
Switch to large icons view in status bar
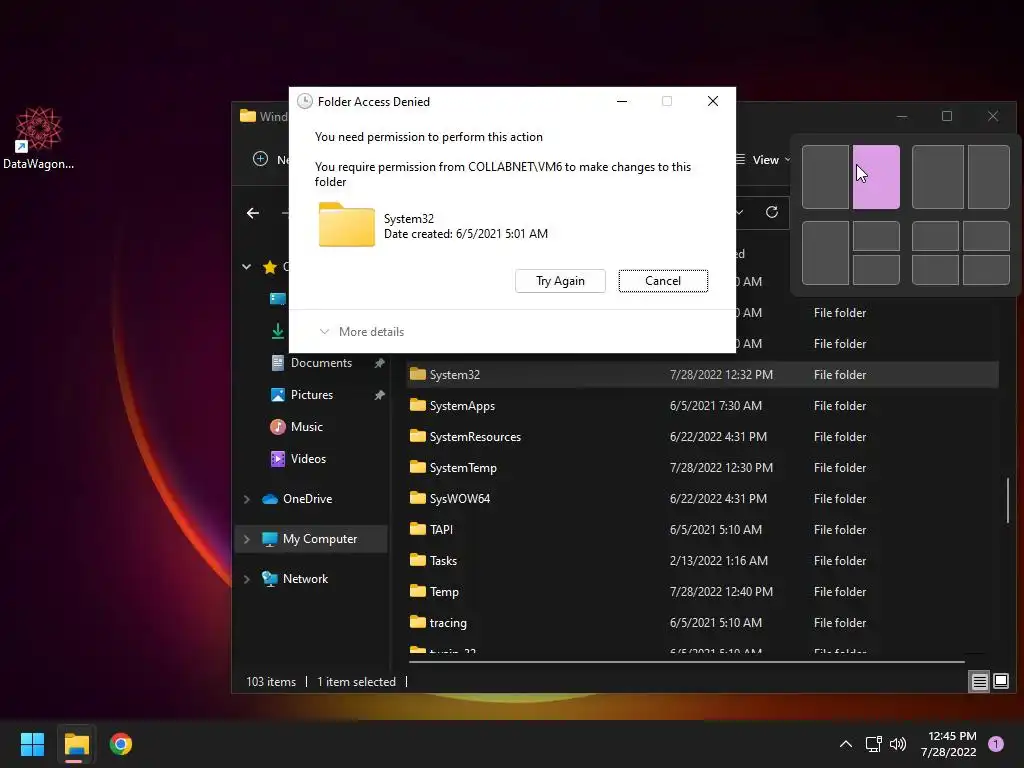[1000, 682]
